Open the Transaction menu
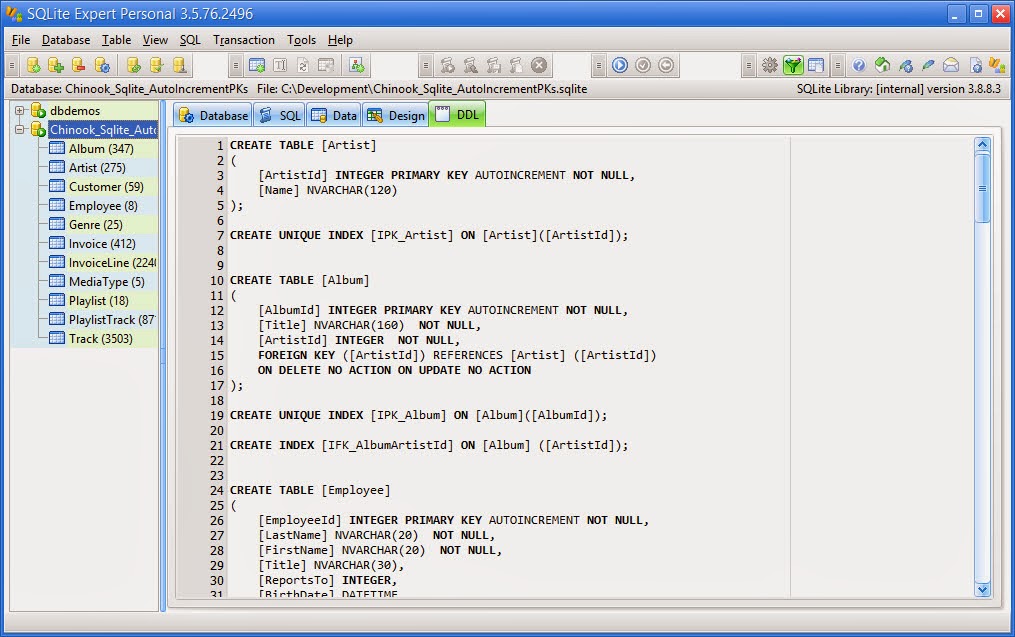Image resolution: width=1015 pixels, height=637 pixels. 243,40
